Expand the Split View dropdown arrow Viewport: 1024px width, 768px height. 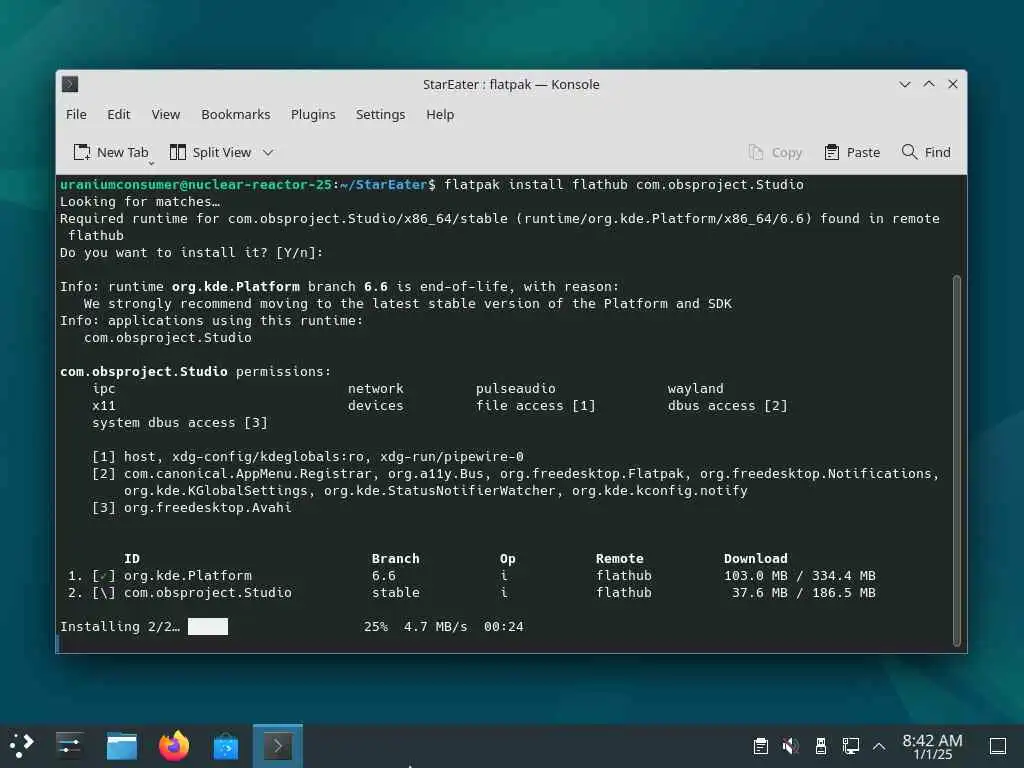coord(268,153)
